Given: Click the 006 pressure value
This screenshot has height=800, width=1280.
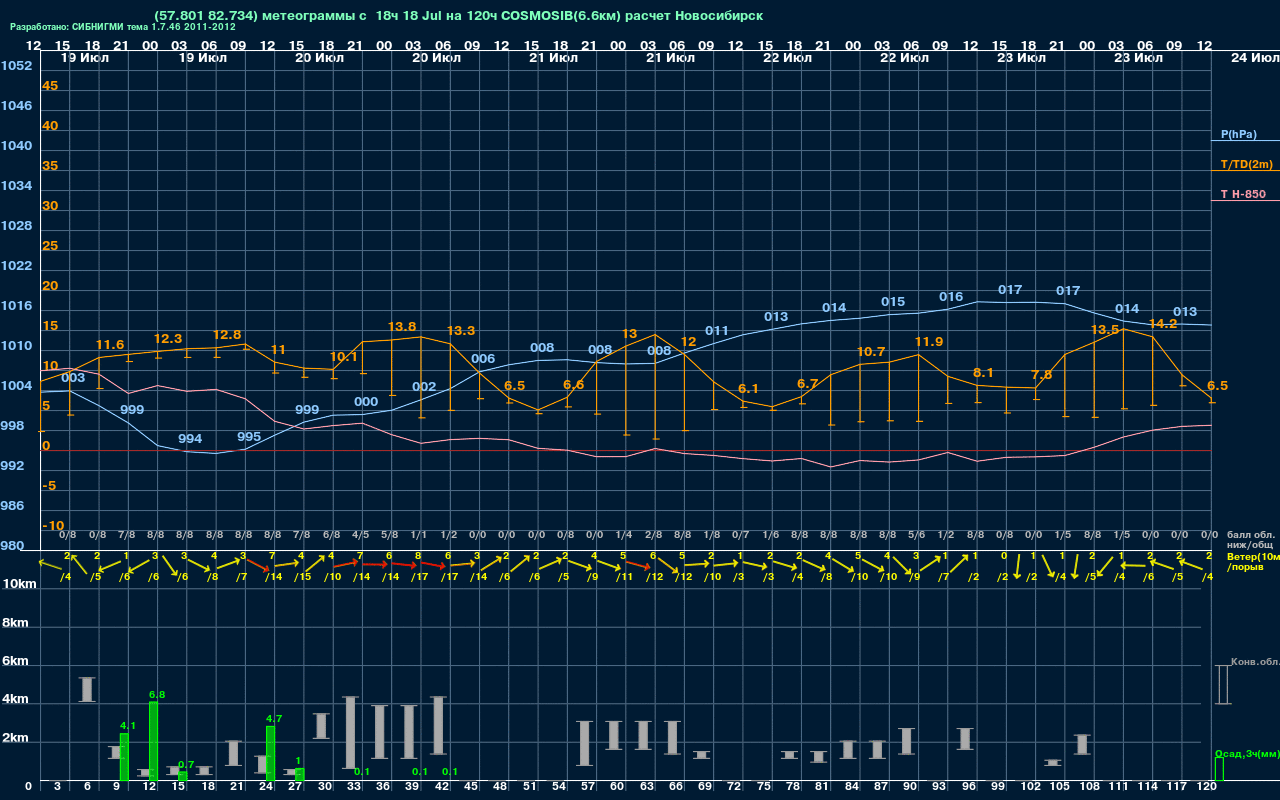Looking at the screenshot, I should pos(483,359).
